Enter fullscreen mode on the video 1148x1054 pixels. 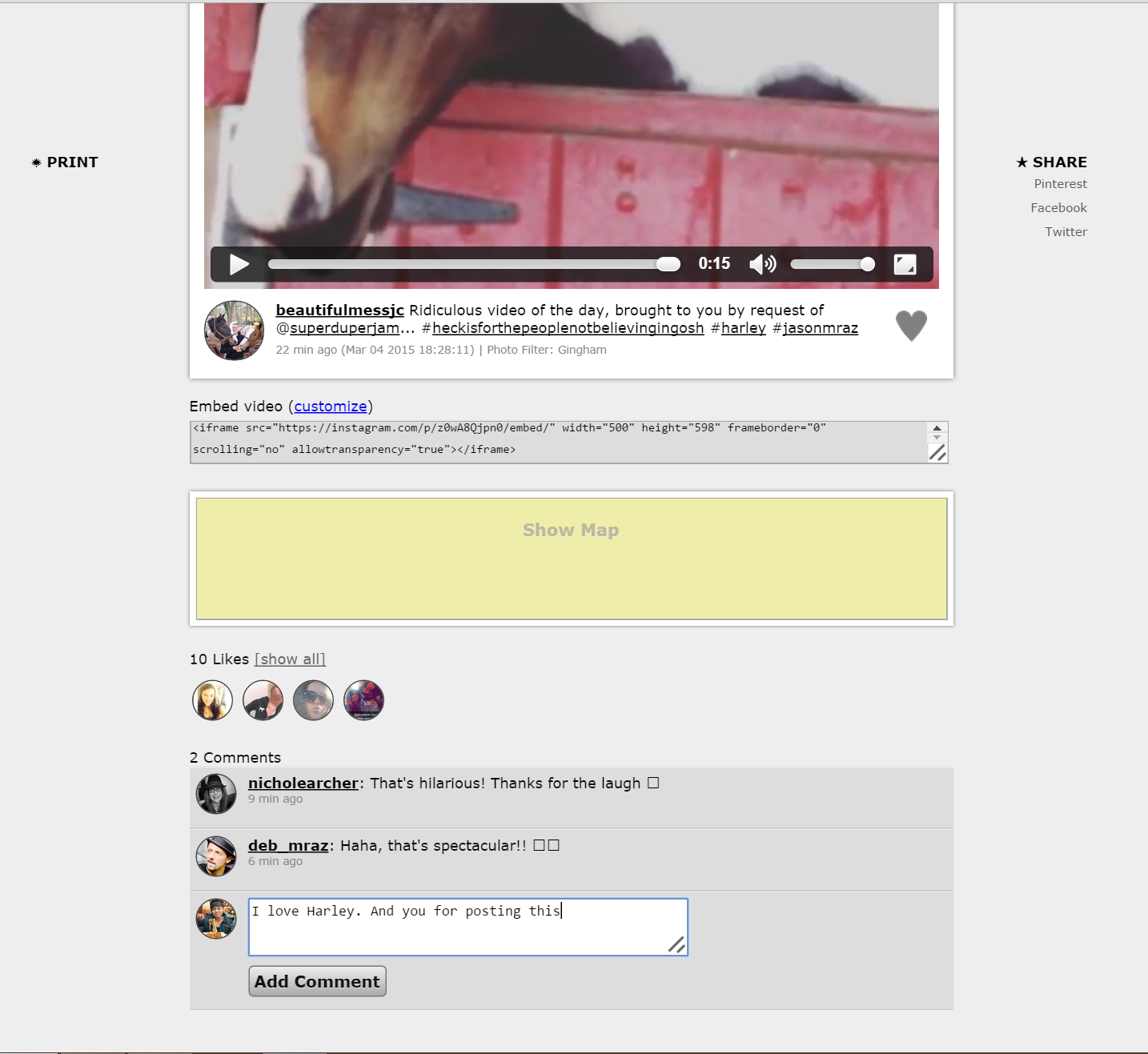coord(905,264)
